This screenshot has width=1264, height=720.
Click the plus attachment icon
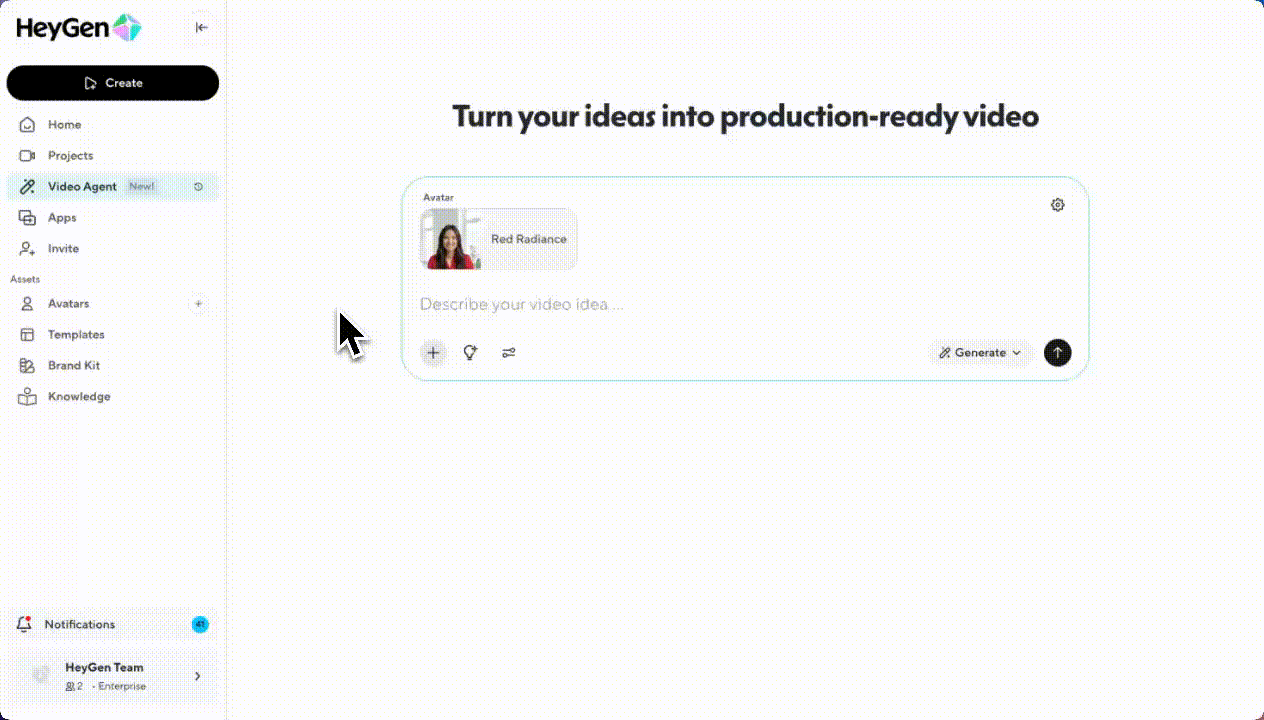tap(433, 353)
